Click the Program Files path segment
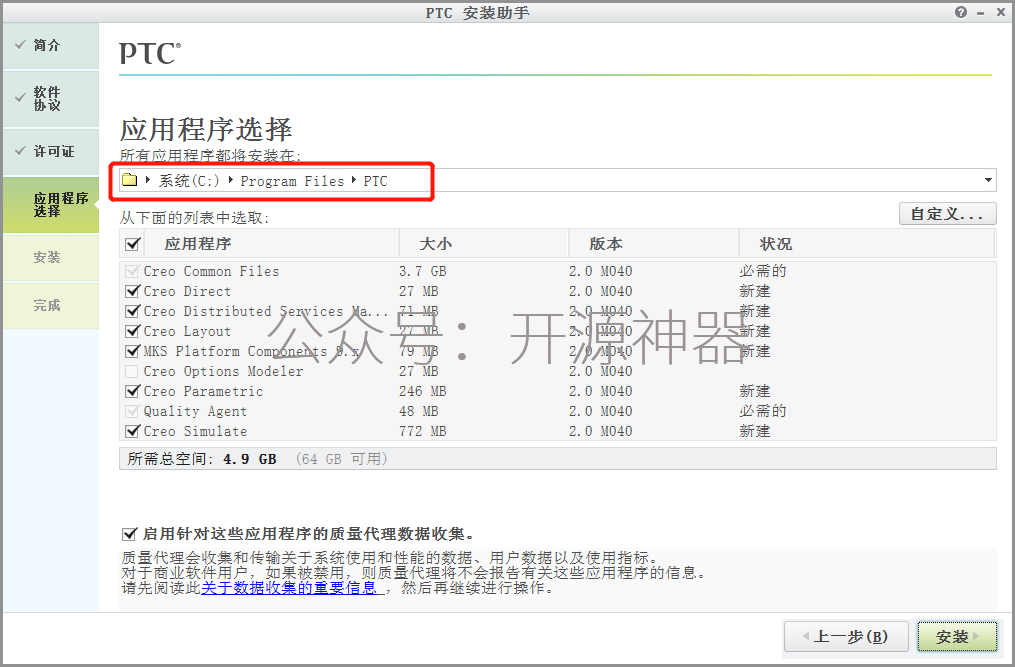The image size is (1015, 667). (292, 181)
